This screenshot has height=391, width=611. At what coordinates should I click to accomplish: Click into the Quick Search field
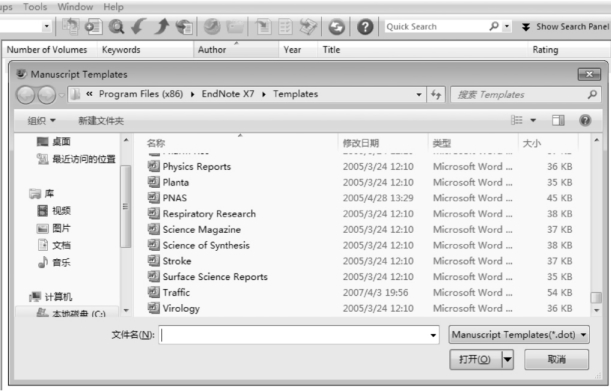(x=436, y=27)
